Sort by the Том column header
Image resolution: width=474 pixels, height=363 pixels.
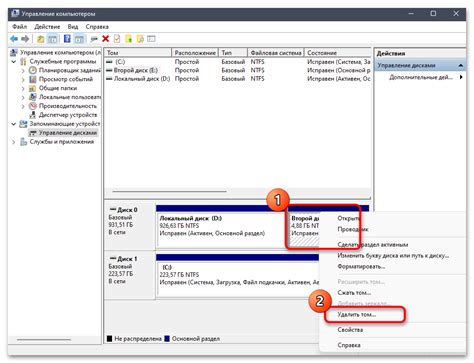point(138,53)
